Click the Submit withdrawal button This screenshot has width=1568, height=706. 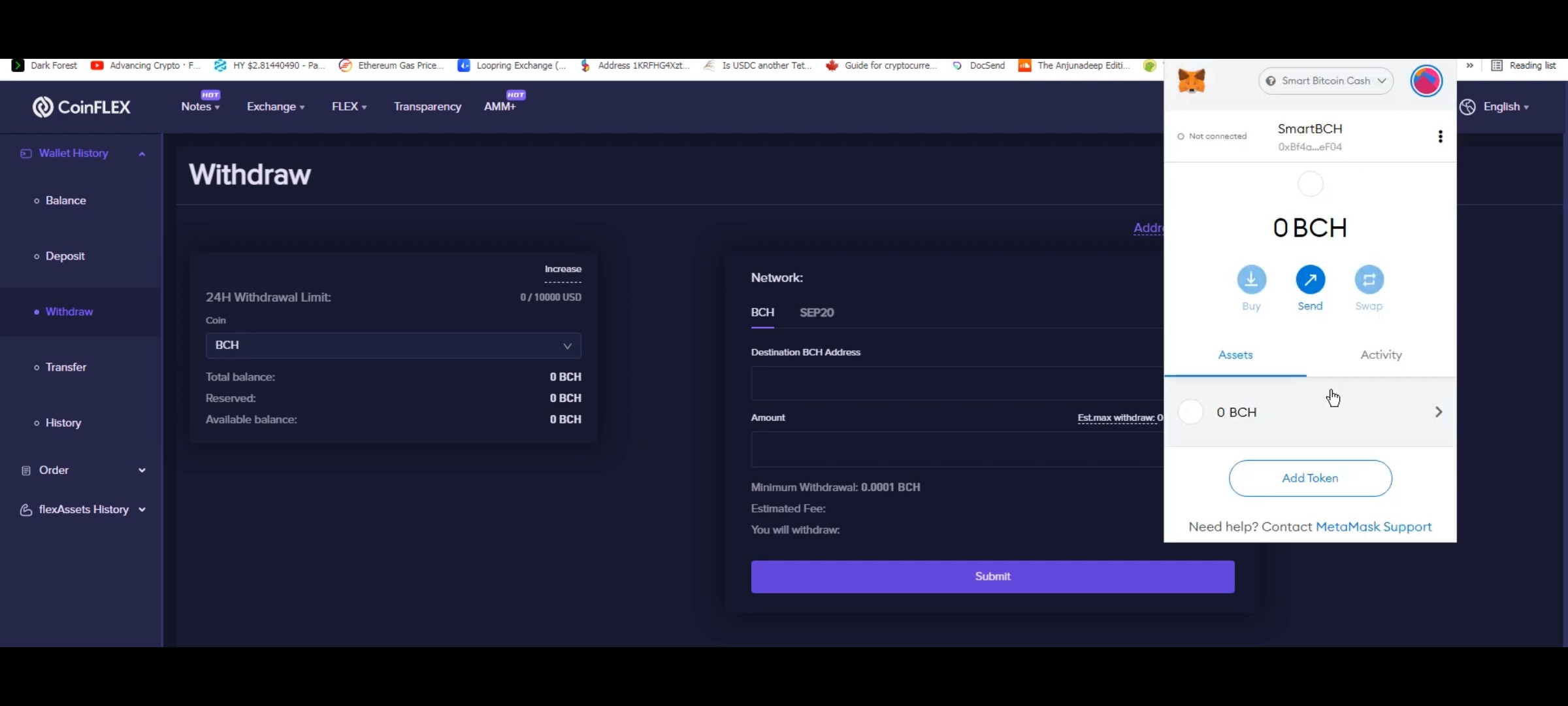pos(992,577)
